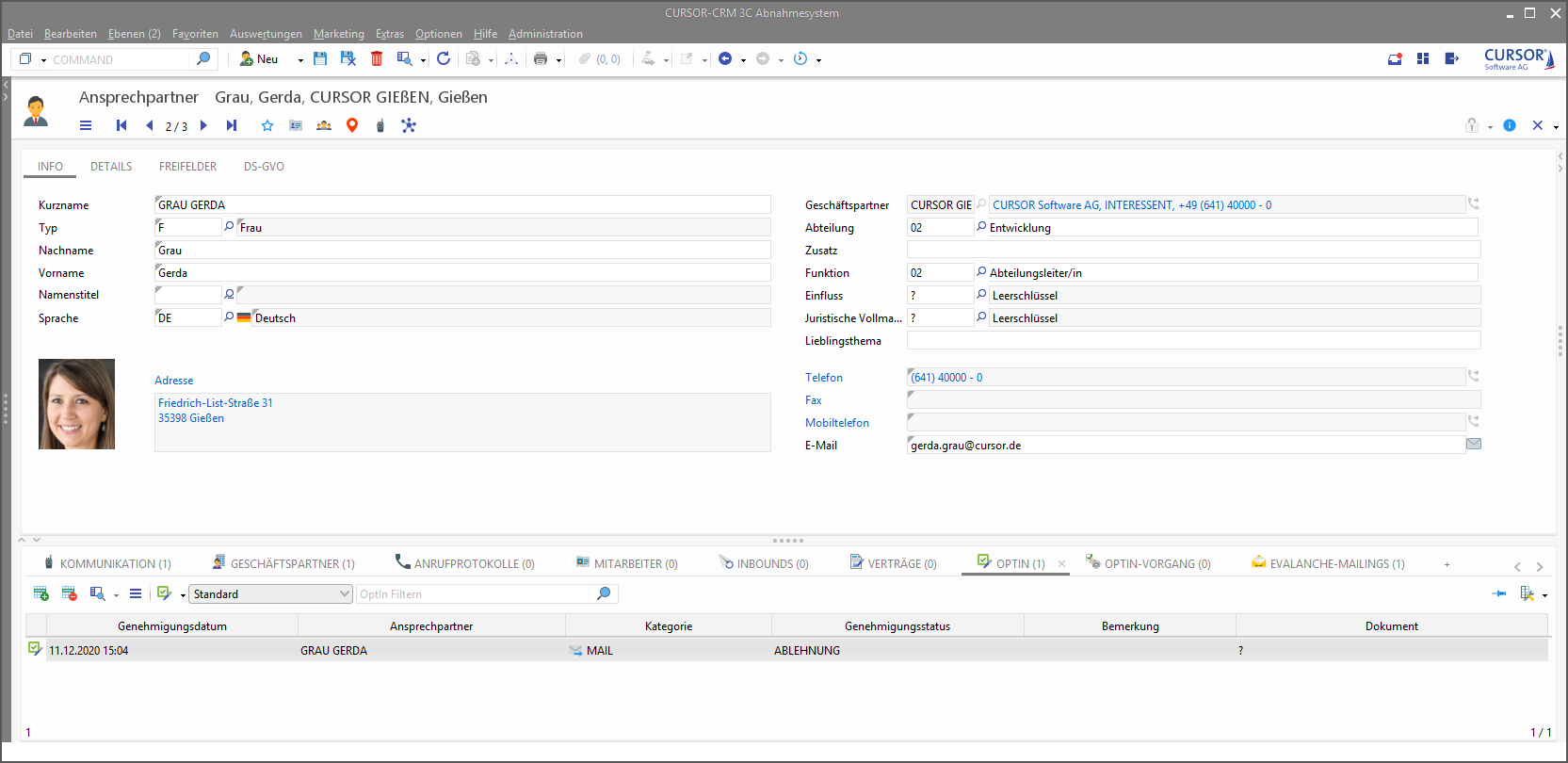This screenshot has width=1568, height=763.
Task: Click the OptIn Filtern search field
Action: click(x=473, y=594)
